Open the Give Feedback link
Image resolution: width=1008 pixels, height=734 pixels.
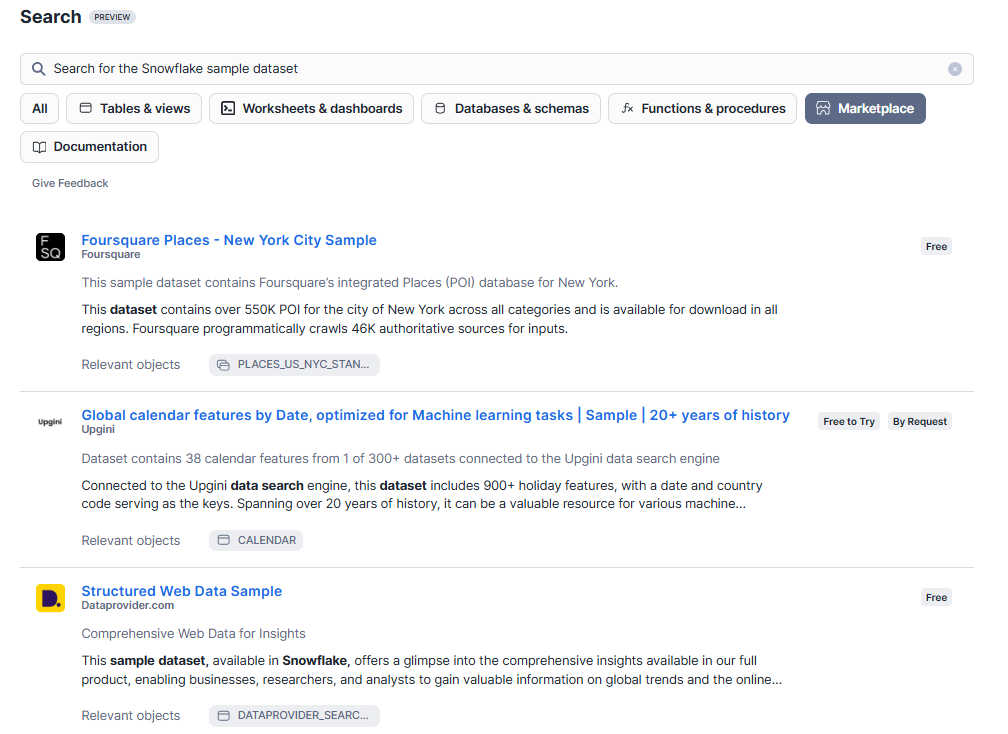[69, 182]
